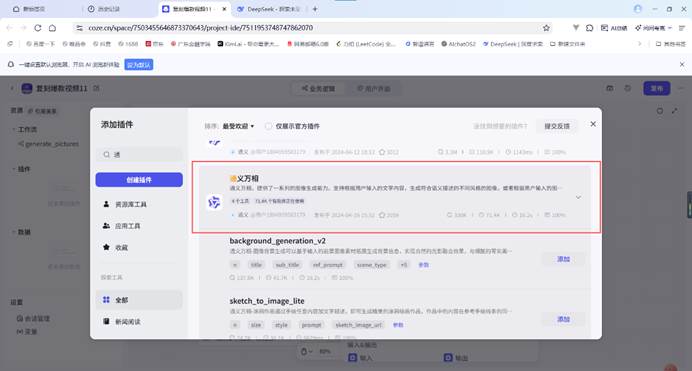
Task: Enable the 仅展示官方插件 option
Action: click(268, 126)
